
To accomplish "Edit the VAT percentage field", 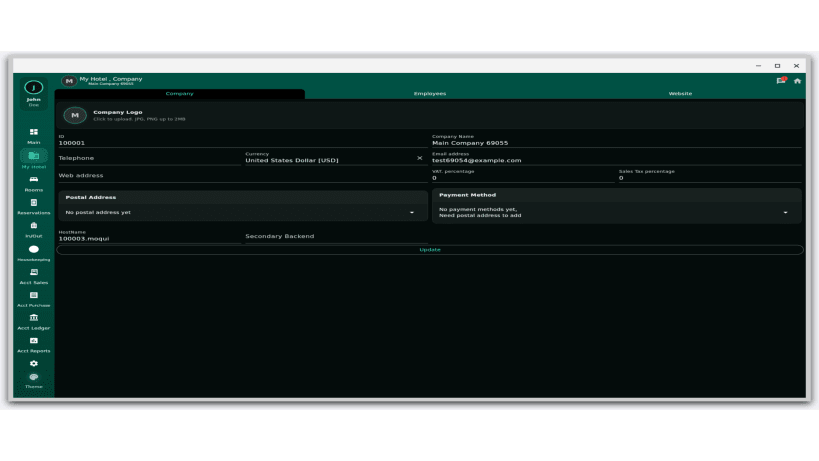I will tap(523, 175).
